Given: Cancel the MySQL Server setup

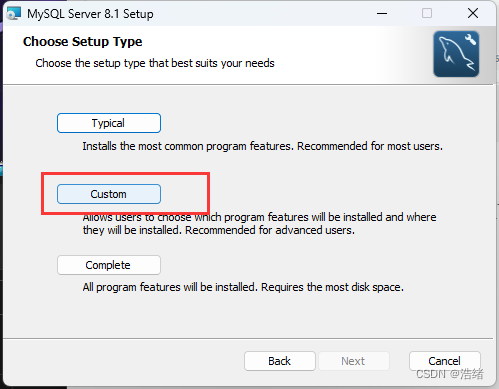Looking at the screenshot, I should point(444,361).
